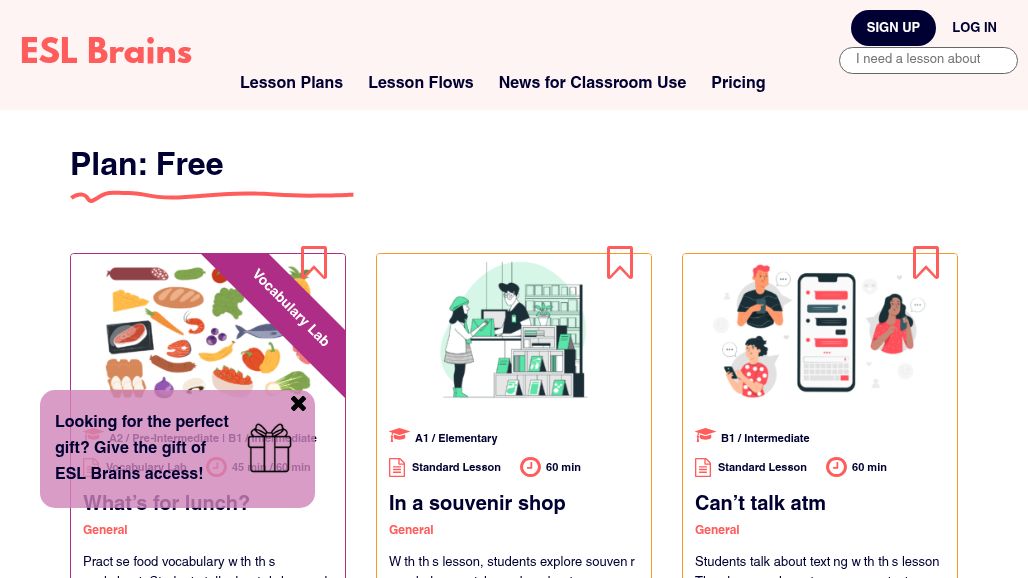Bookmark the In a souvenir shop lesson
The height and width of the screenshot is (578, 1028).
coord(620,262)
